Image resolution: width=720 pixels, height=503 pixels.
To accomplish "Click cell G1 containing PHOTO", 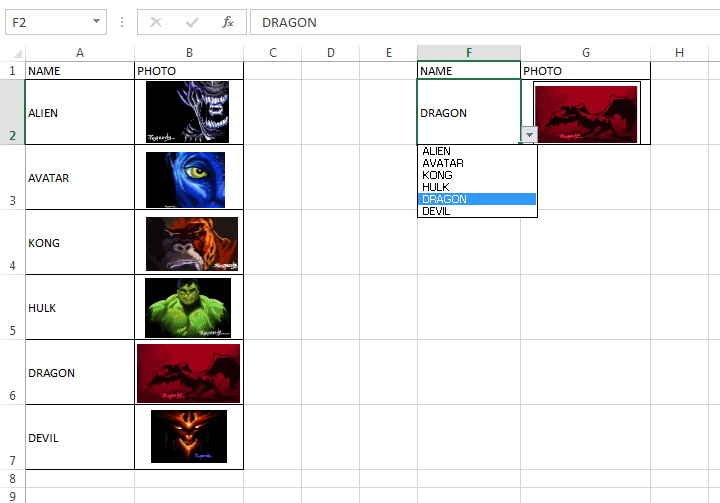I will click(x=585, y=71).
